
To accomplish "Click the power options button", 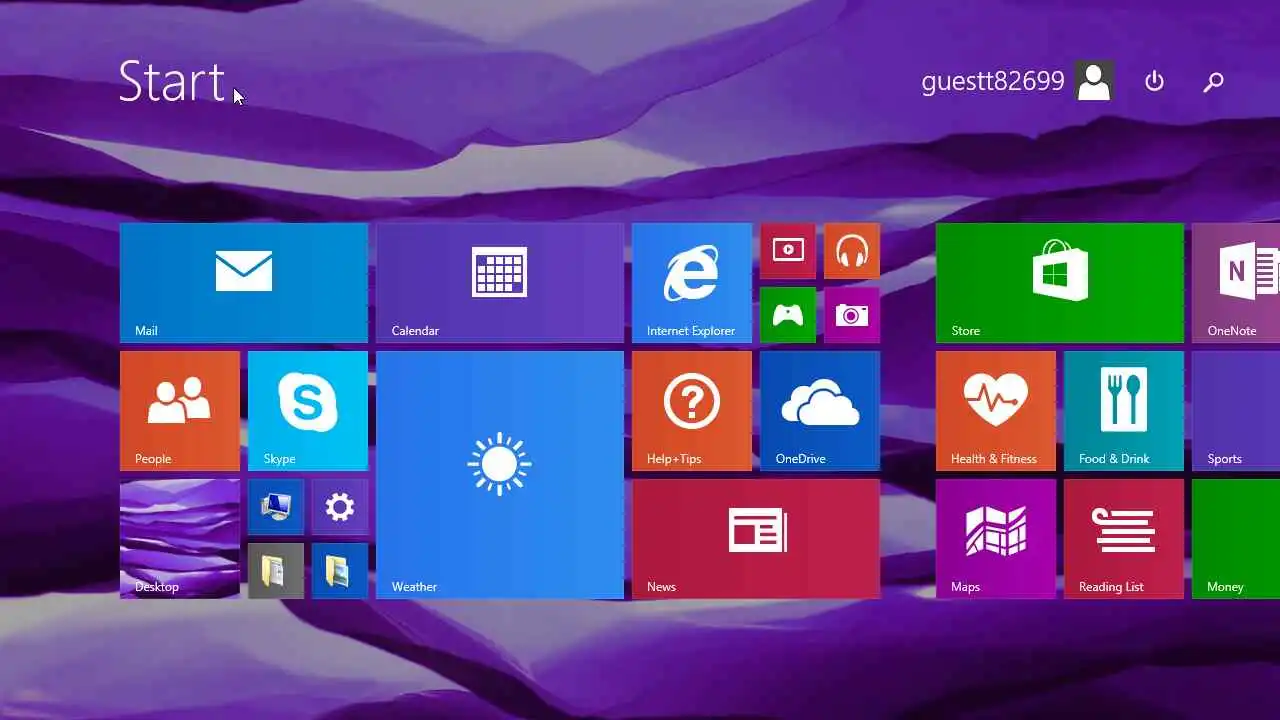I will (x=1154, y=81).
